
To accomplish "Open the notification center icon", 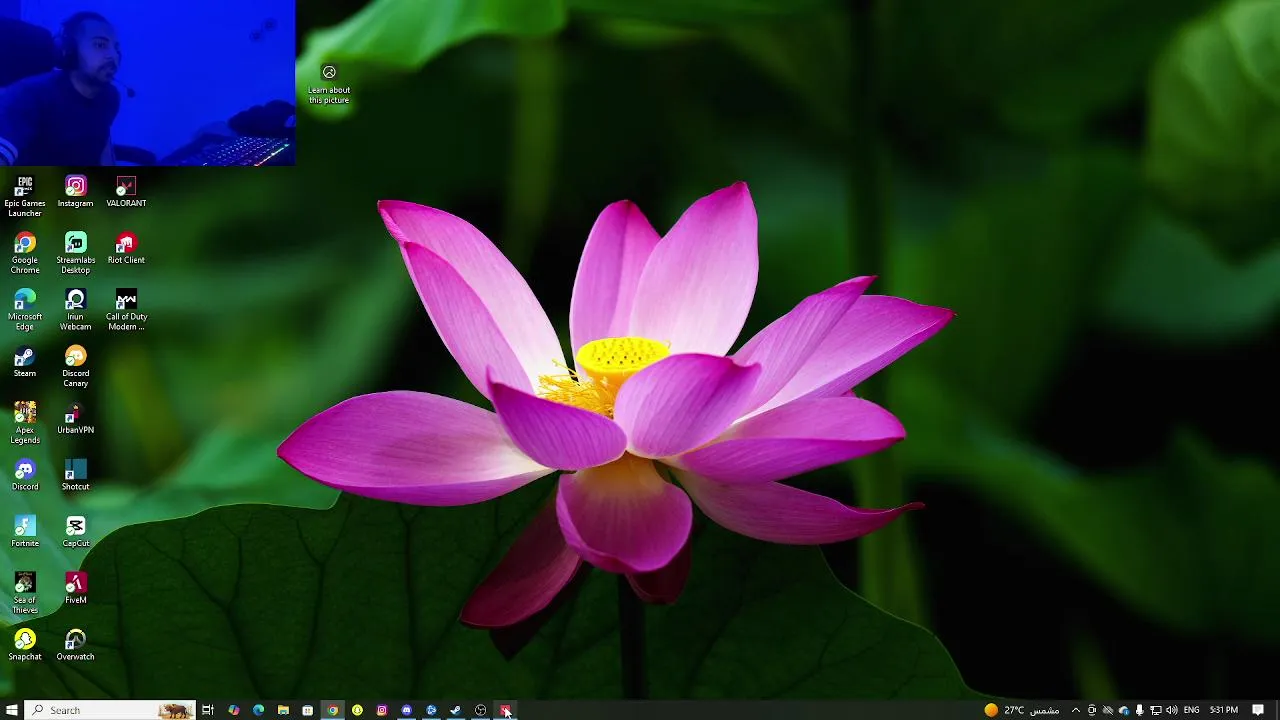I will pyautogui.click(x=1258, y=710).
